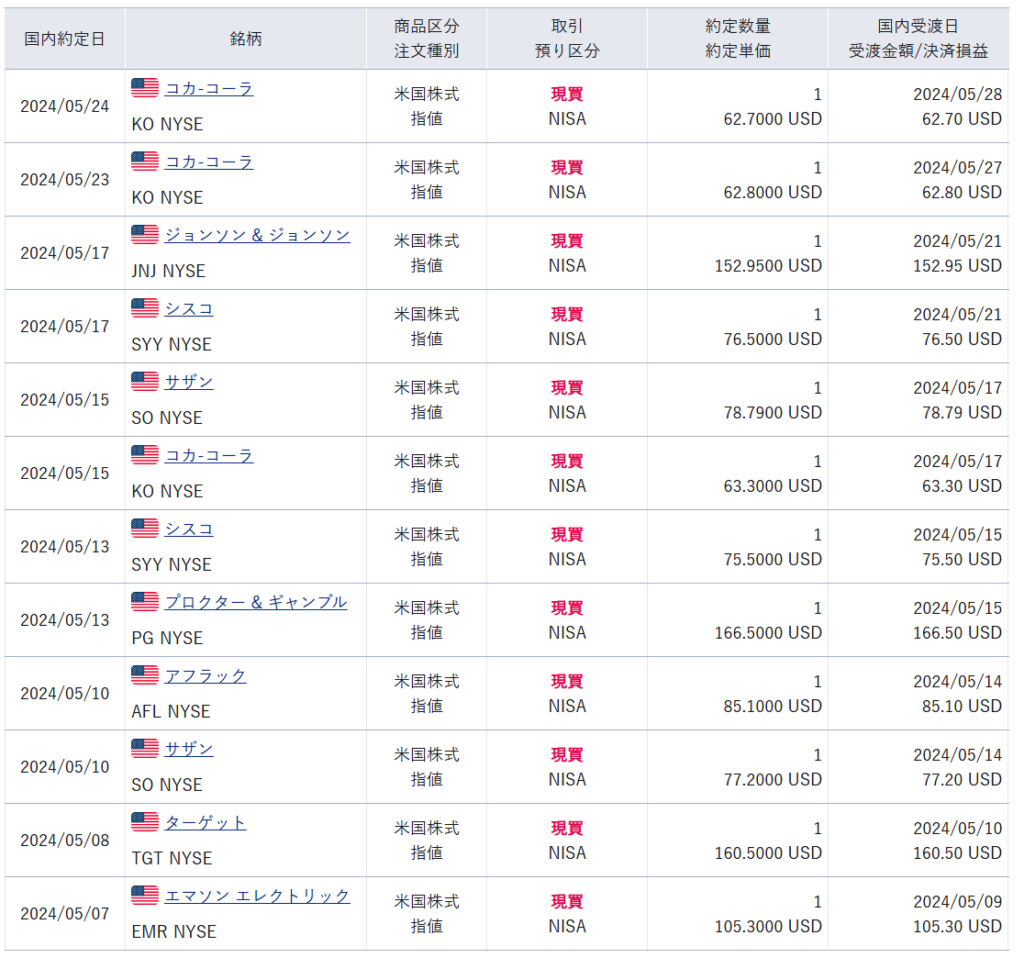The width and height of the screenshot is (1024, 958).
Task: Click the flag icon next to ターゲット
Action: click(x=145, y=822)
